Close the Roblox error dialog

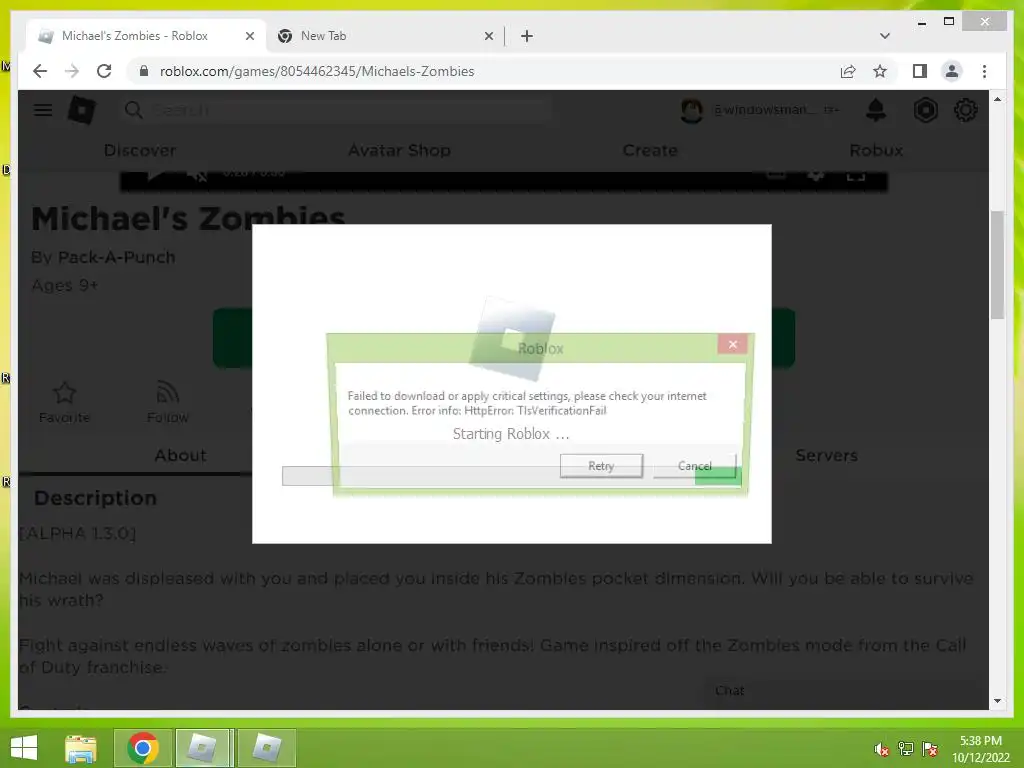[732, 344]
